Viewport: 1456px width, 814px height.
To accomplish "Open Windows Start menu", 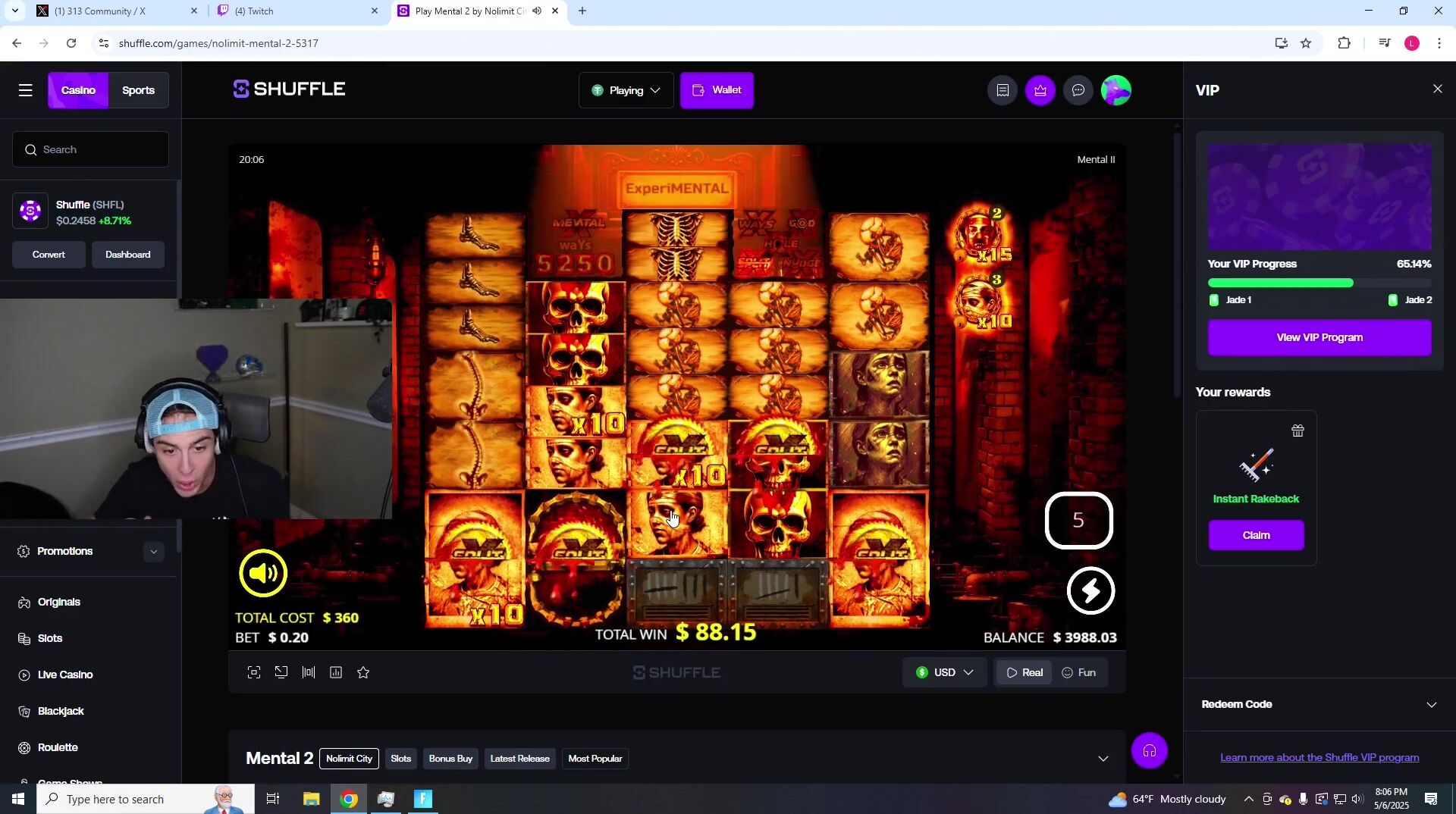I will [x=18, y=799].
